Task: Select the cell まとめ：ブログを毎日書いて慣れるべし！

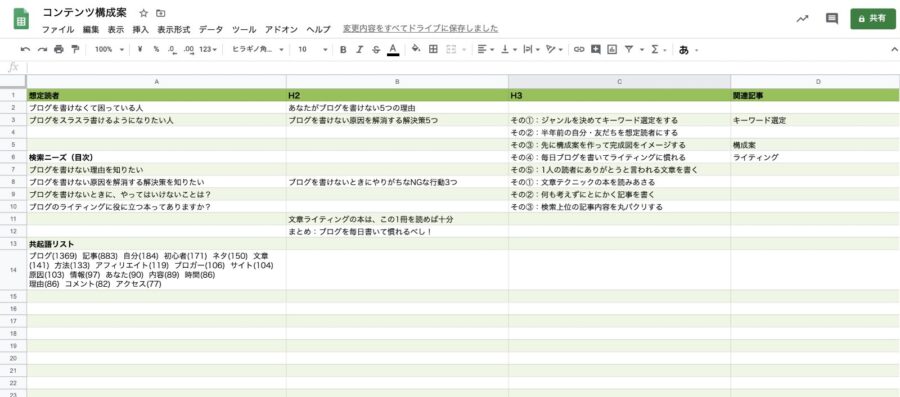Action: click(x=397, y=231)
